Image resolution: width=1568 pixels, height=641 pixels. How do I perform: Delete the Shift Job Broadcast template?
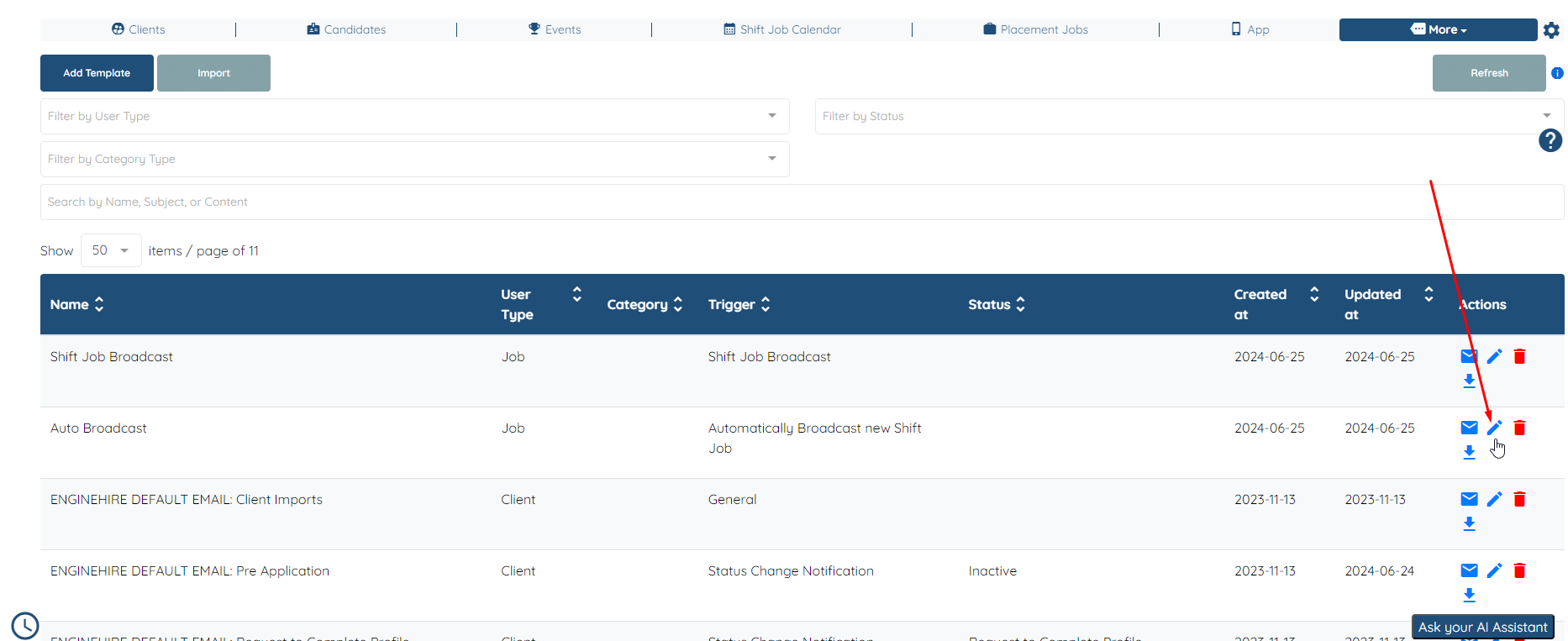(x=1519, y=356)
